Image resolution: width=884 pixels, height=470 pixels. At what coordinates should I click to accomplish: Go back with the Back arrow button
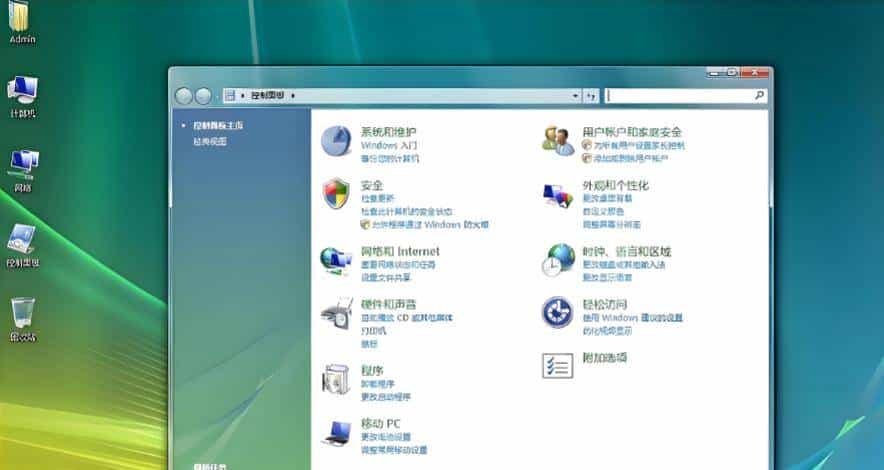(x=183, y=96)
